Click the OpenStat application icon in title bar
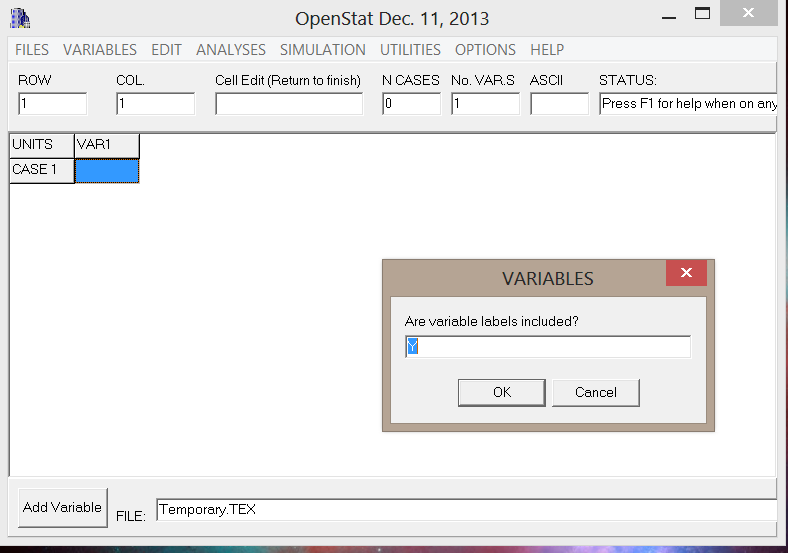Image resolution: width=788 pixels, height=553 pixels. point(20,18)
